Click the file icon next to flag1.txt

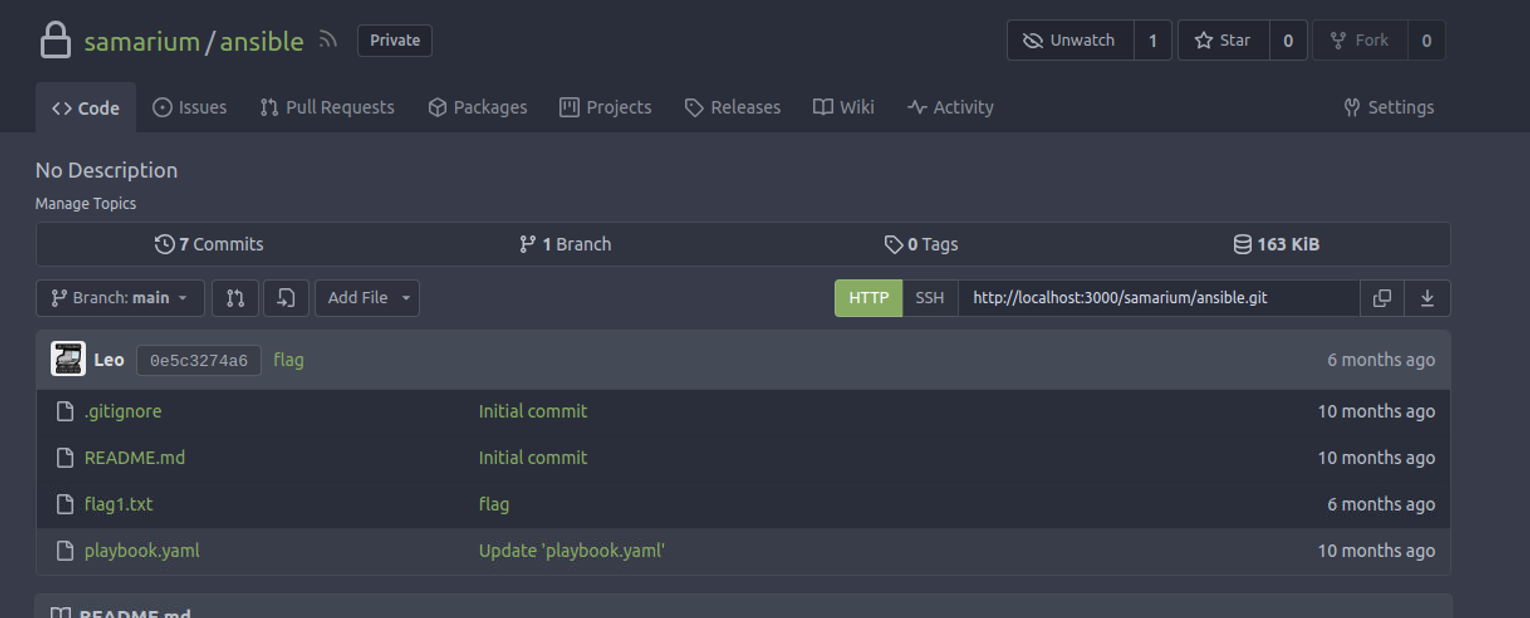tap(65, 504)
